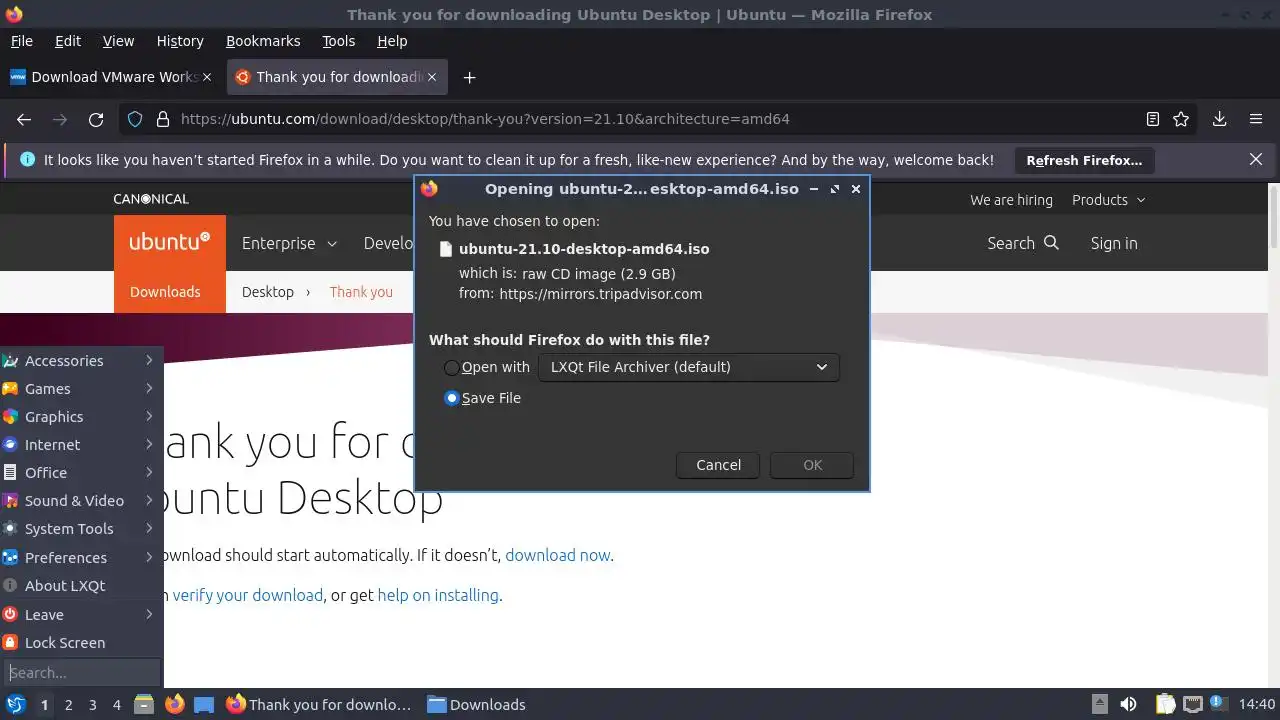
Task: Open the help on installing link
Action: 438,595
